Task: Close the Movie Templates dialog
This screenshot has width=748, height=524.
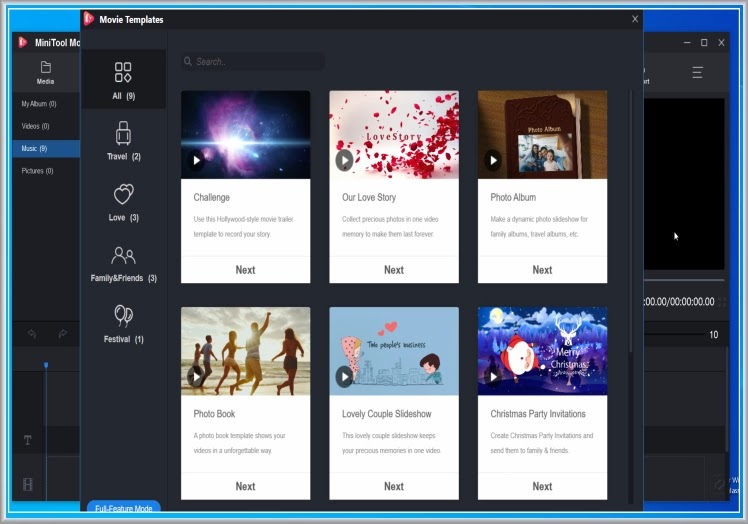Action: tap(635, 19)
